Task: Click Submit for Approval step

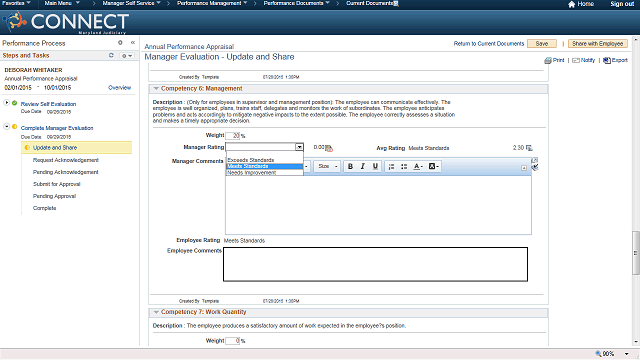Action: [57, 184]
